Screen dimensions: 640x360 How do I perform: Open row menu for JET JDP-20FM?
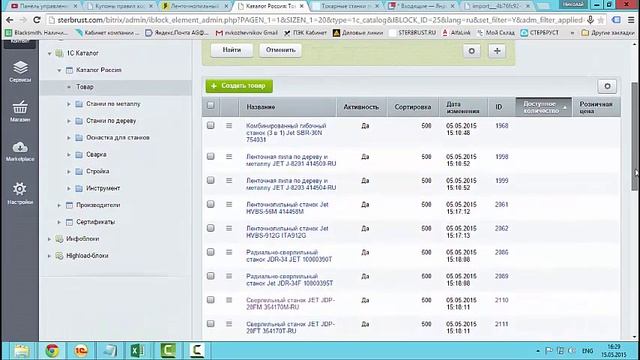point(229,300)
